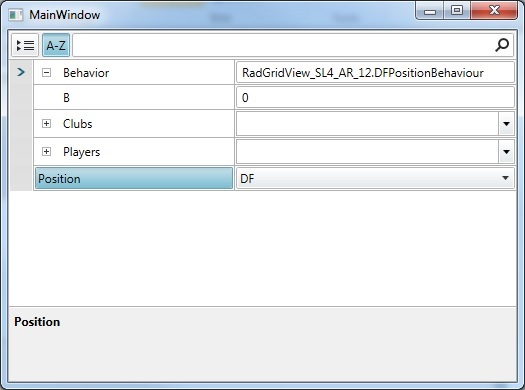Open the Clubs dropdown arrow
Screen dimensions: 525x390
click(506, 124)
